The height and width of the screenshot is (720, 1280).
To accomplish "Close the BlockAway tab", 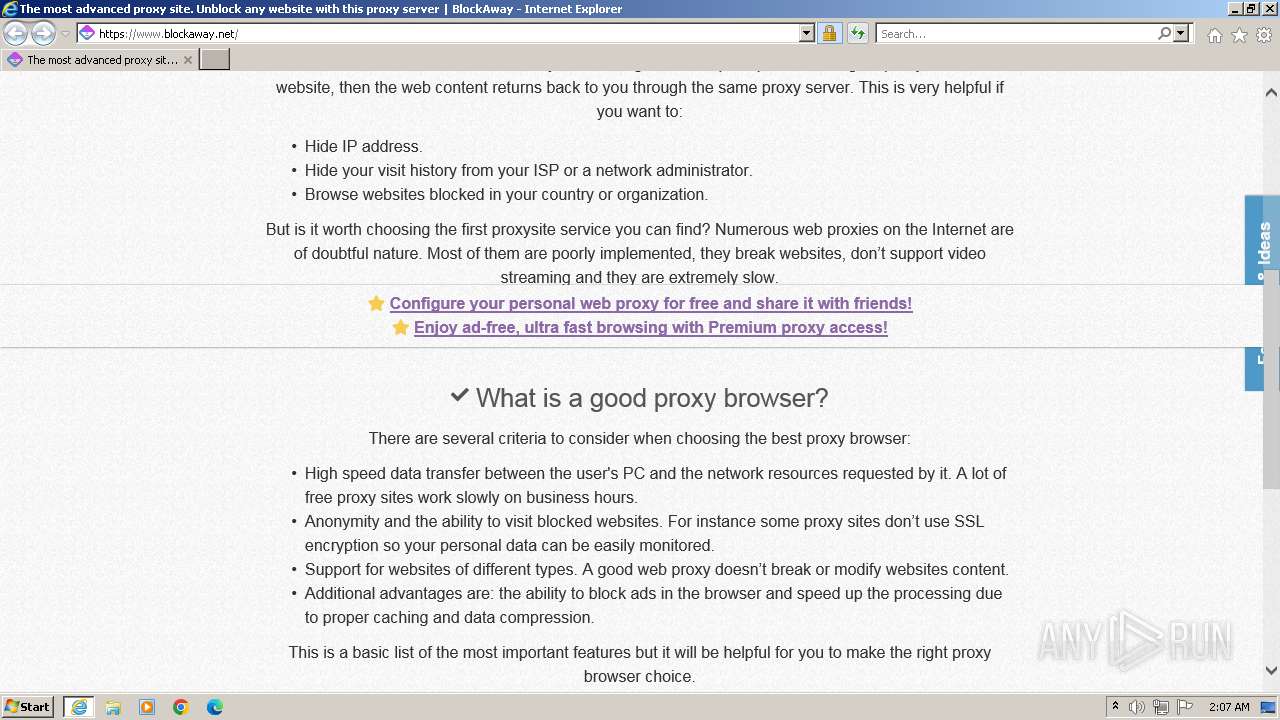I will point(187,60).
